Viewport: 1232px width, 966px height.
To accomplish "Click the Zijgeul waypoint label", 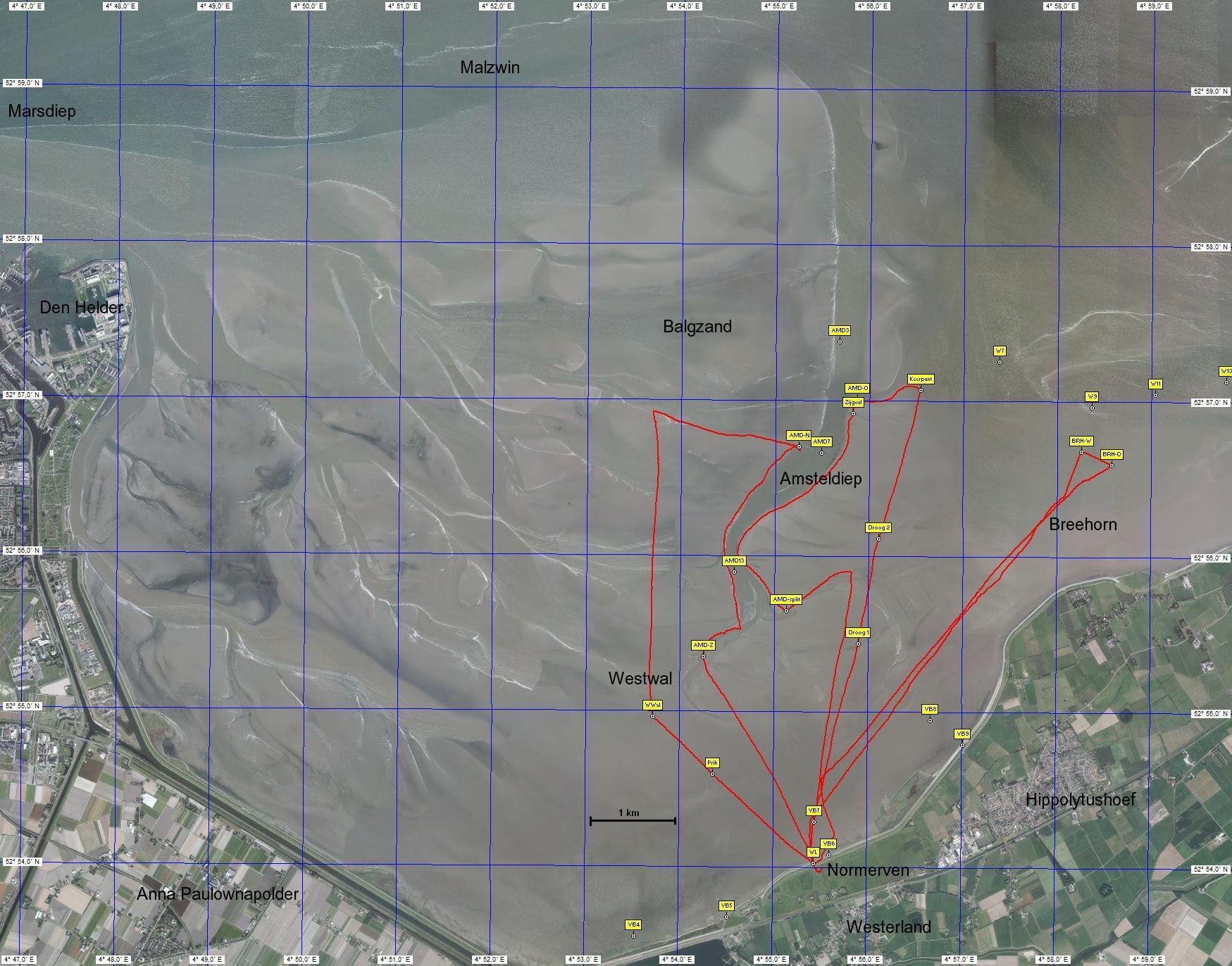I will tap(853, 403).
